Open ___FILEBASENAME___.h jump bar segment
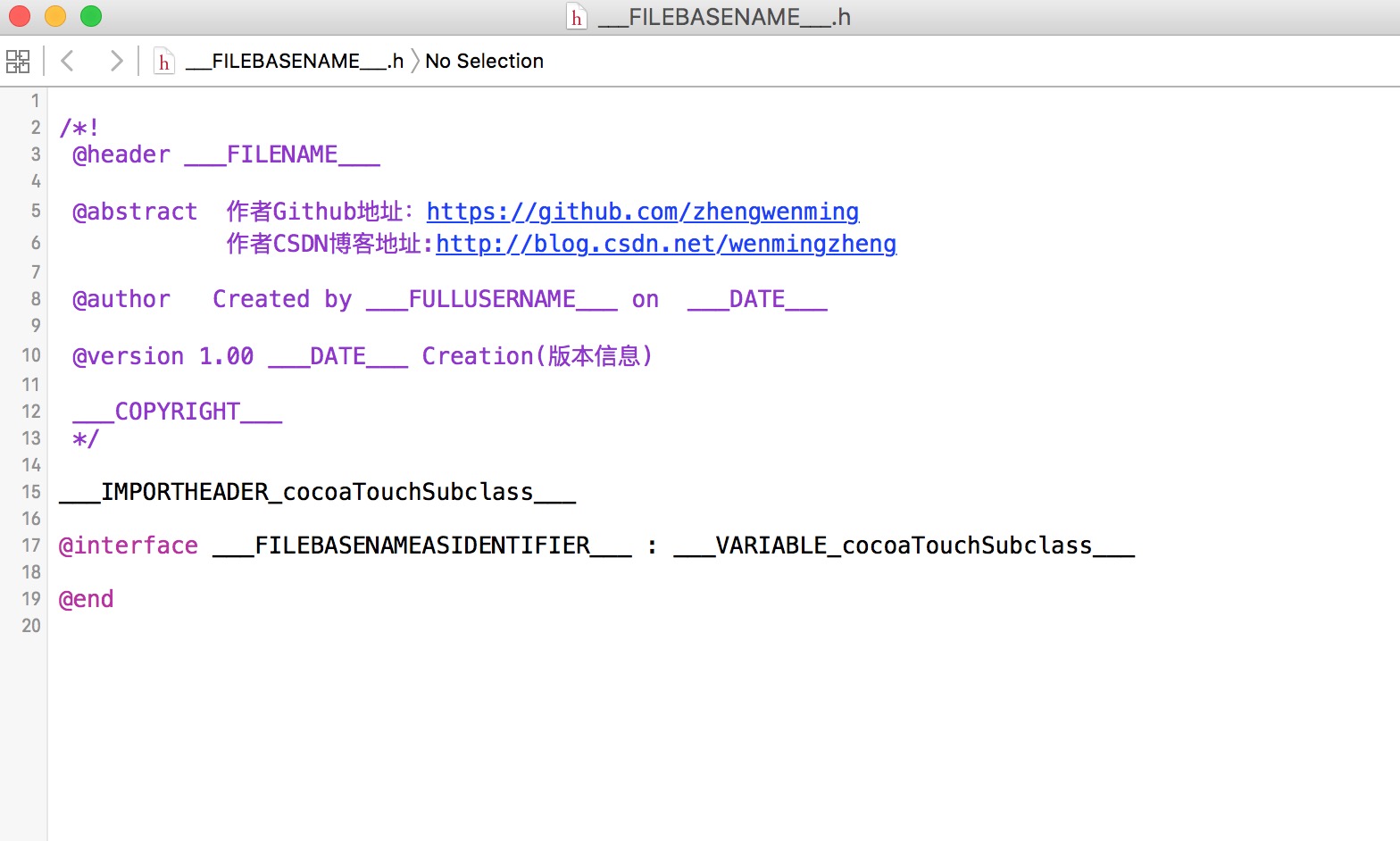1400x841 pixels. (x=295, y=61)
